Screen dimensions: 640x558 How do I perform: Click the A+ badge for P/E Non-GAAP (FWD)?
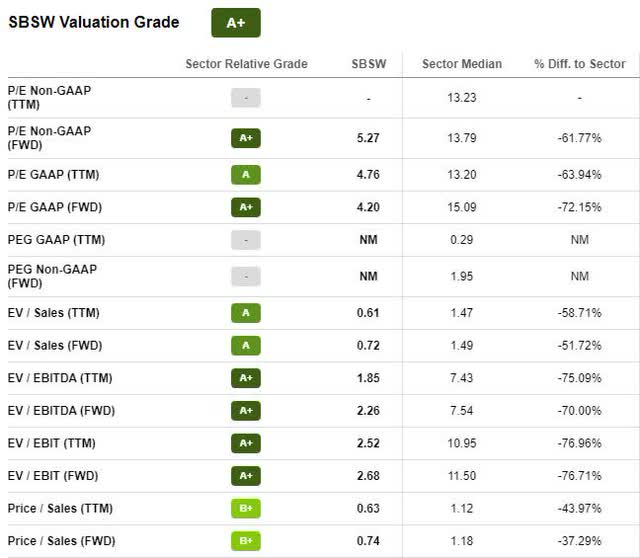click(246, 138)
